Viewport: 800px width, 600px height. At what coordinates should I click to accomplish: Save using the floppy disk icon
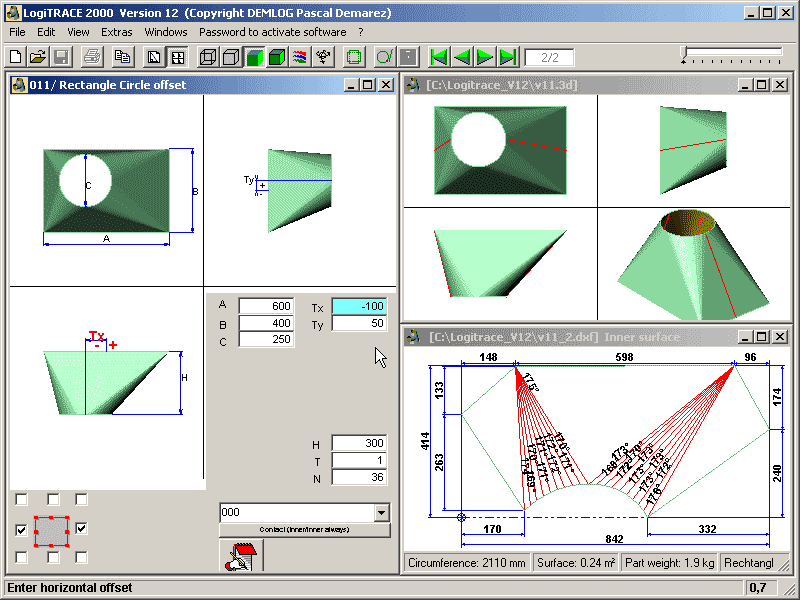(x=61, y=57)
